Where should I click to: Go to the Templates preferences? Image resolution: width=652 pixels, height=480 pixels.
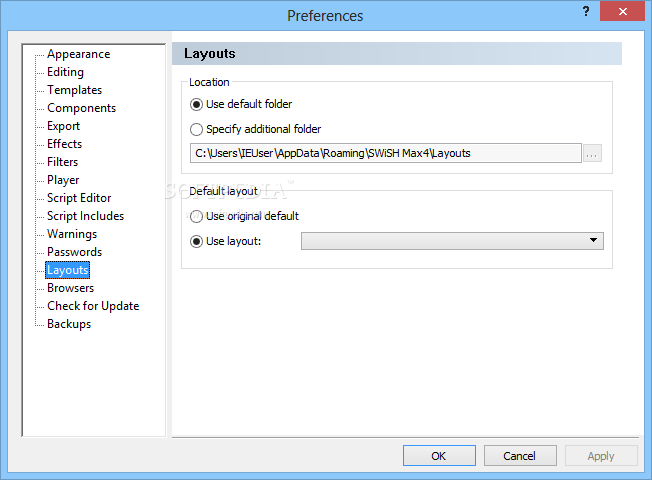(74, 90)
